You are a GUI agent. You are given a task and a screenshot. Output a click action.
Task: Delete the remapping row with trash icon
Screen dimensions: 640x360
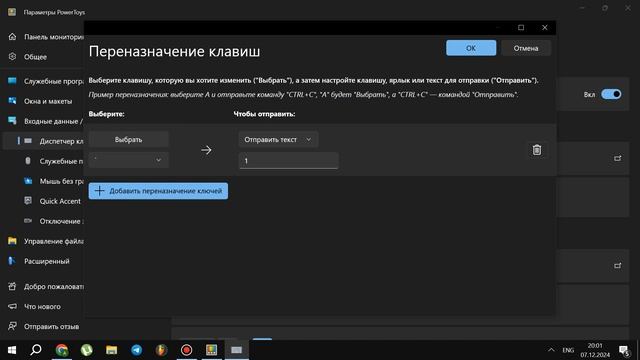tap(537, 150)
